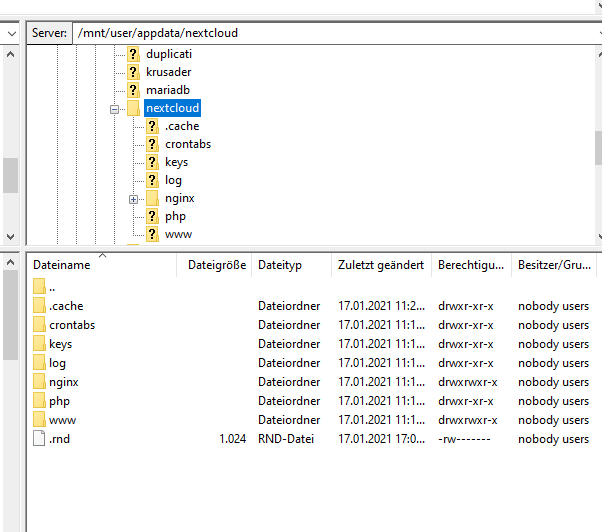Select the crontabs tree item

(x=188, y=144)
